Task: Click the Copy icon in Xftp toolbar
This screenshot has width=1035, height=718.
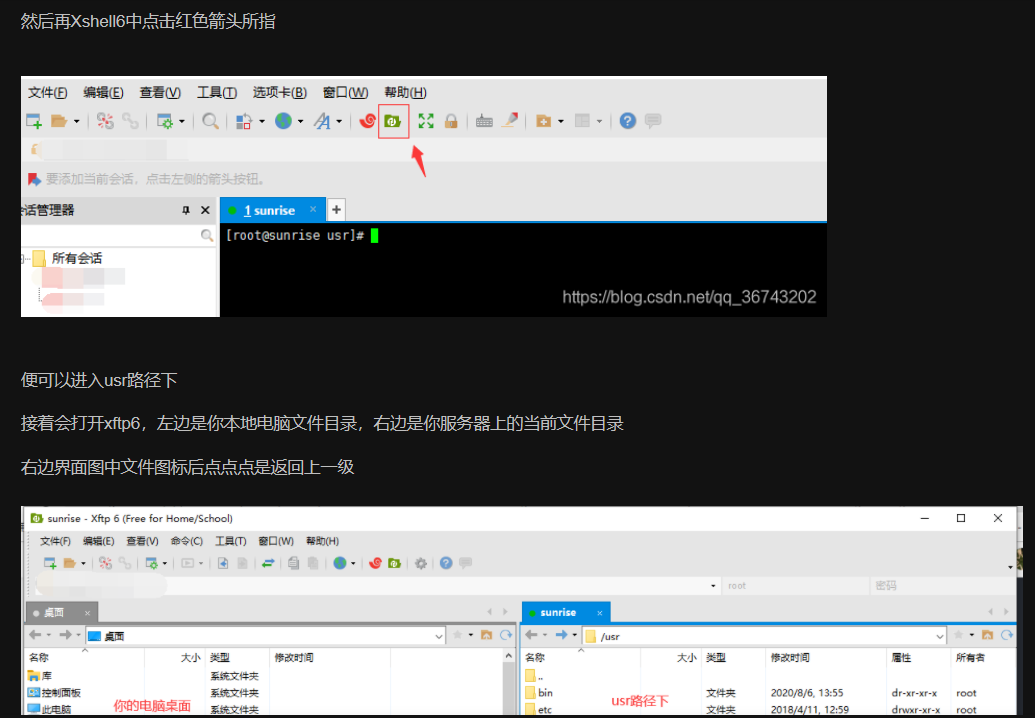Action: click(x=294, y=563)
